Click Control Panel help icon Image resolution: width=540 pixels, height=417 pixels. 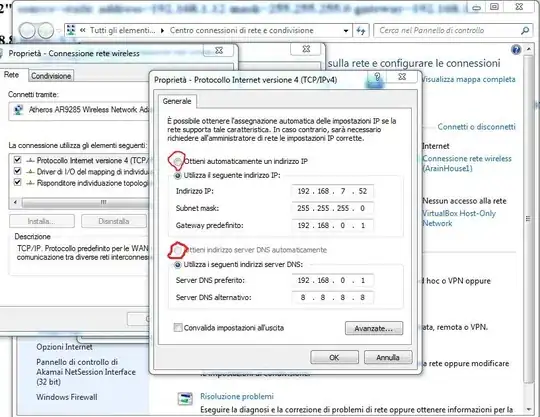516,50
